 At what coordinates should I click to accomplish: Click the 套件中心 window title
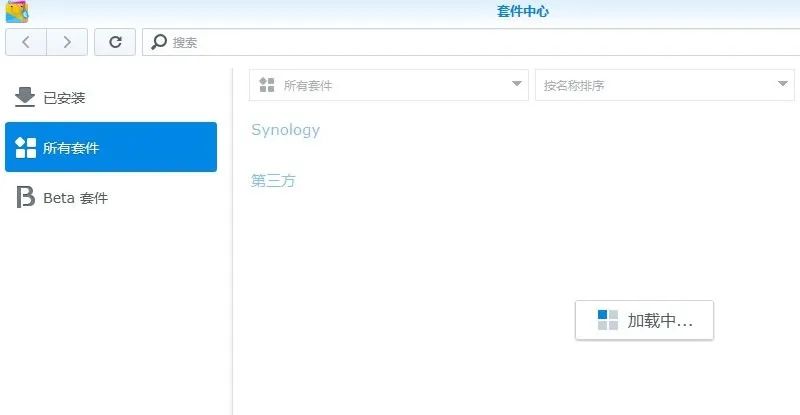pos(522,11)
